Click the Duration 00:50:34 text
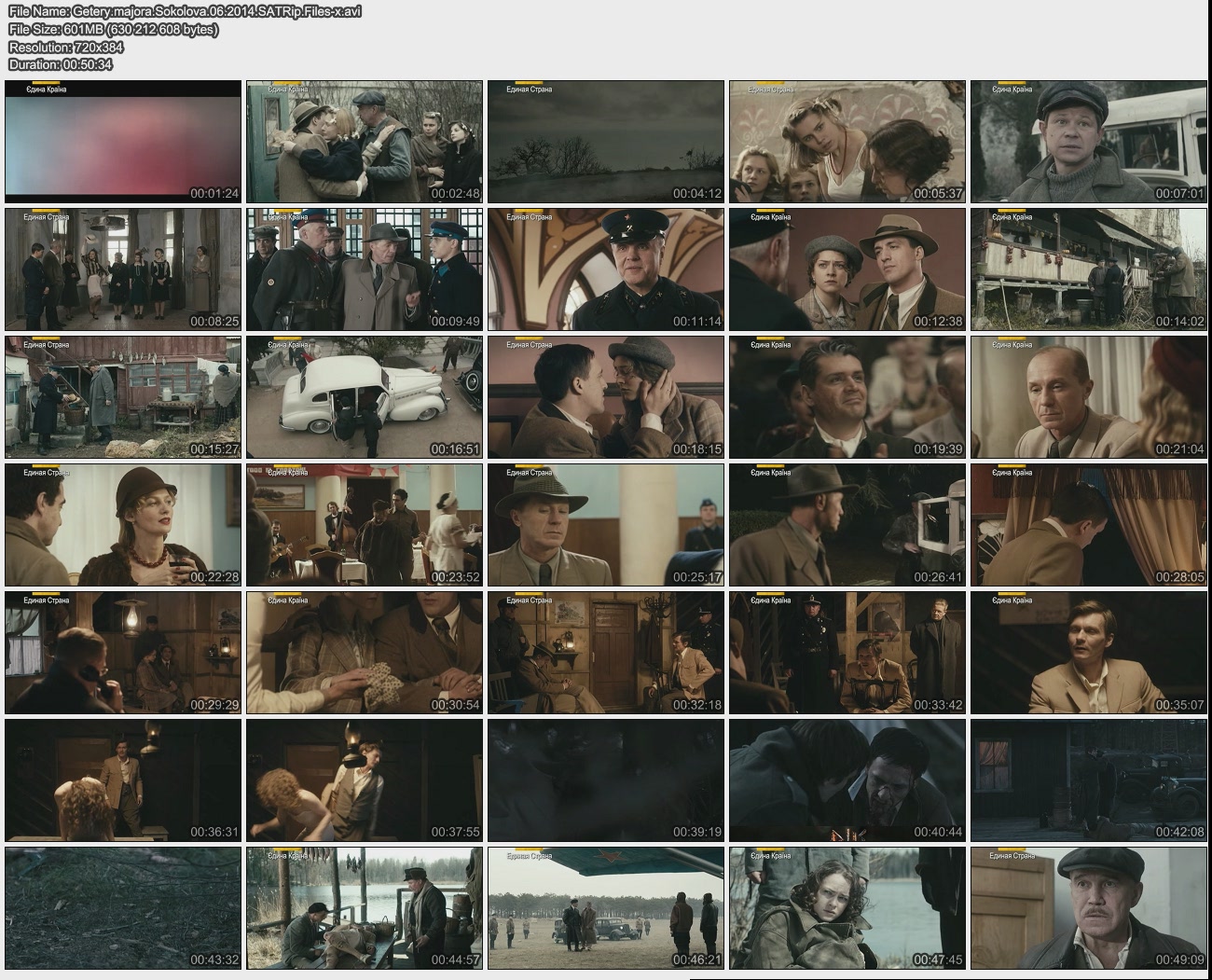Viewport: 1212px width, 980px height. point(61,64)
